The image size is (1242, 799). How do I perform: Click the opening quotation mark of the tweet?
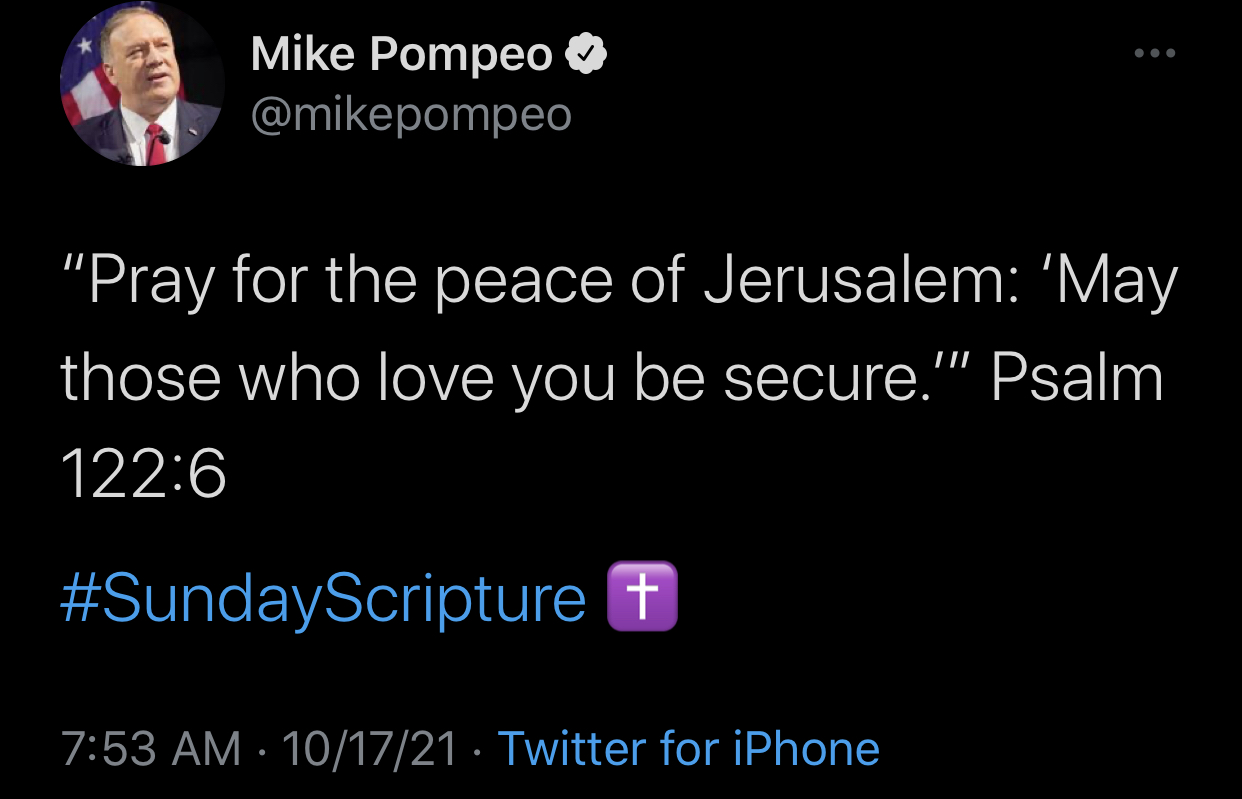[74, 266]
